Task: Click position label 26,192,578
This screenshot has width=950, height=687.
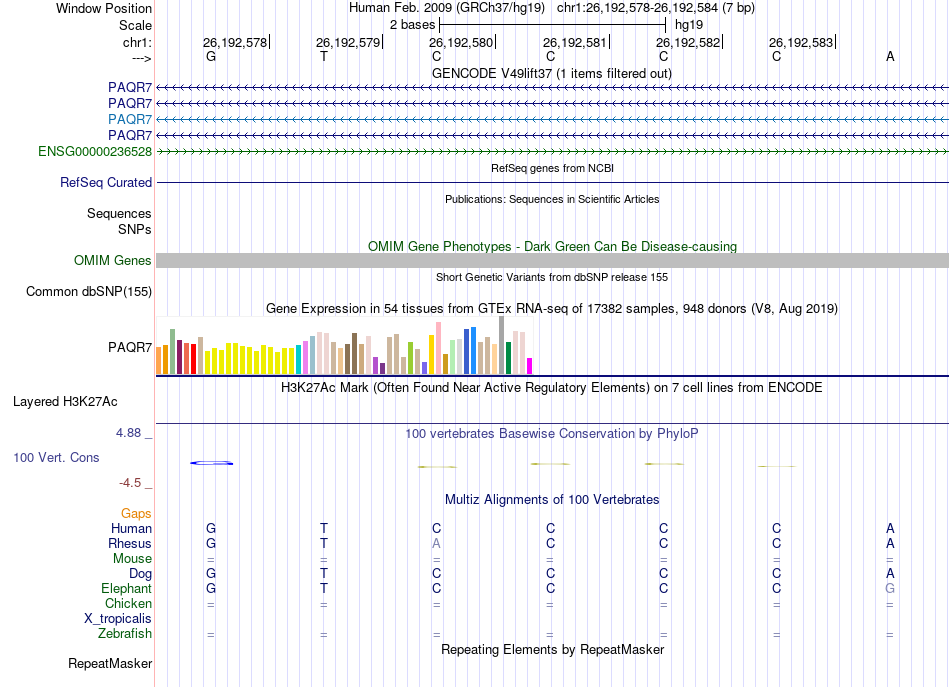Action: [234, 42]
